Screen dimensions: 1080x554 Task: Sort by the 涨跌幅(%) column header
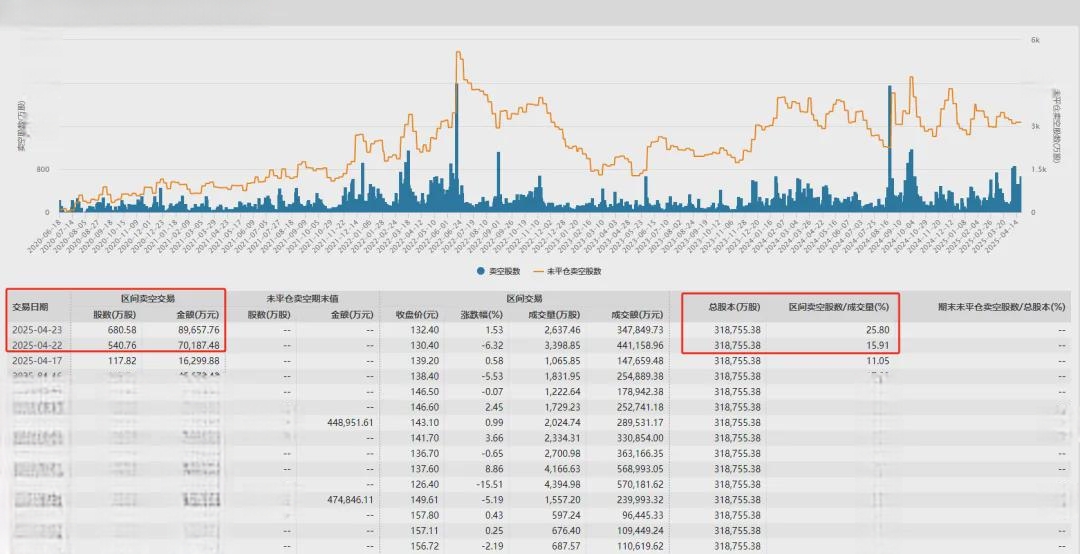(x=484, y=314)
